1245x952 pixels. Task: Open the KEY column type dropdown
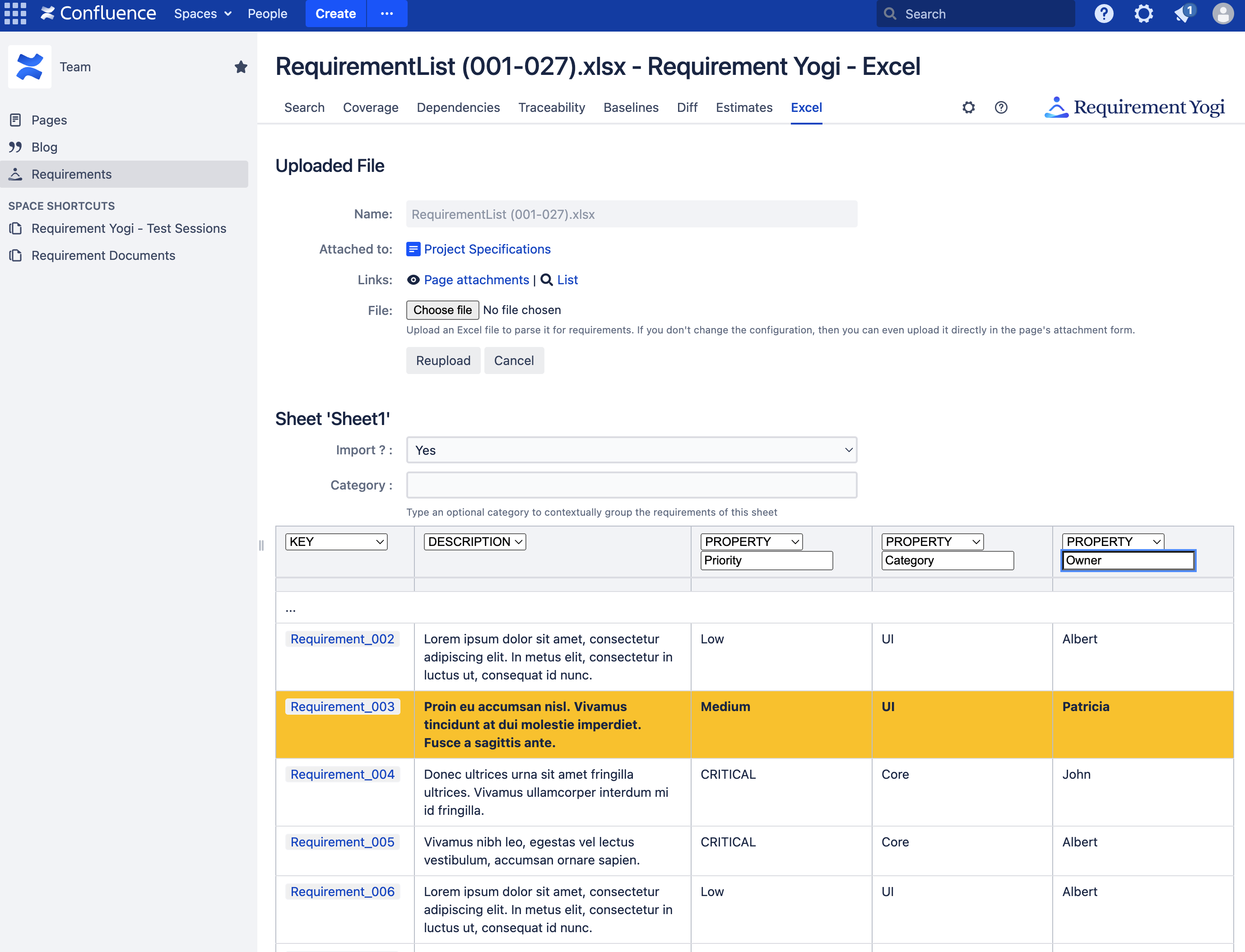click(336, 542)
